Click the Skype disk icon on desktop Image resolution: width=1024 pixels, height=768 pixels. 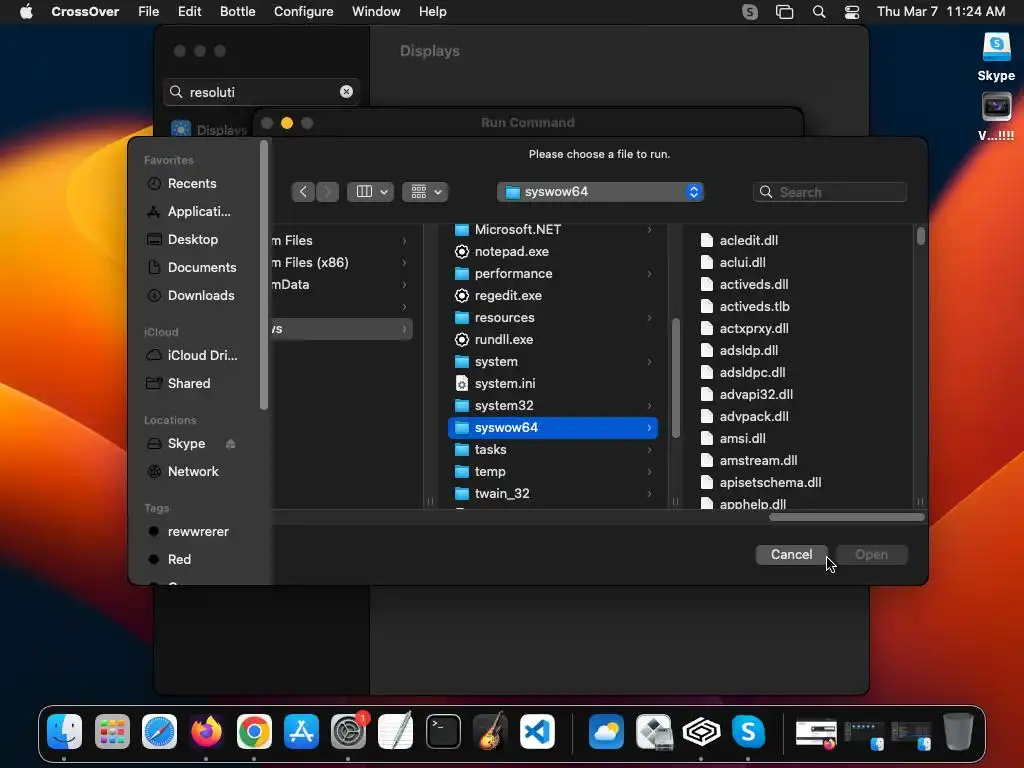coord(997,47)
